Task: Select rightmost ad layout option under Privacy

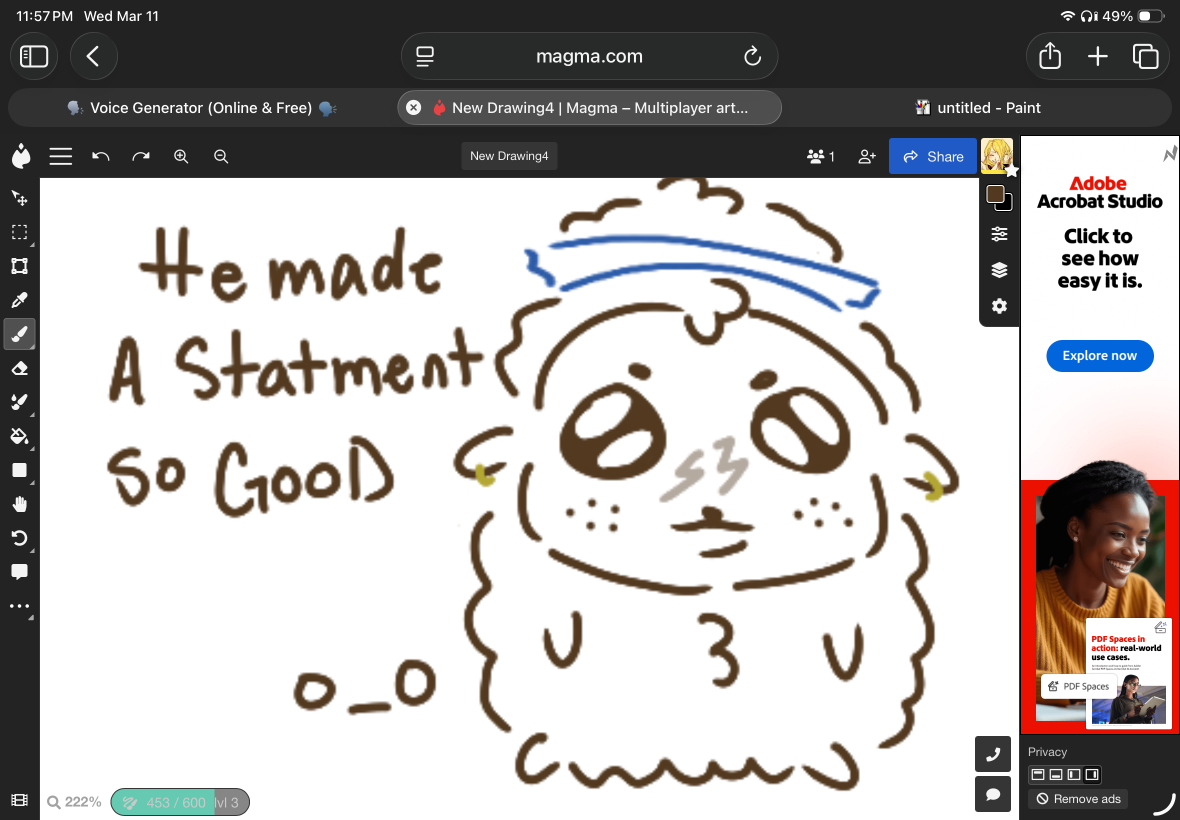Action: (x=1092, y=774)
